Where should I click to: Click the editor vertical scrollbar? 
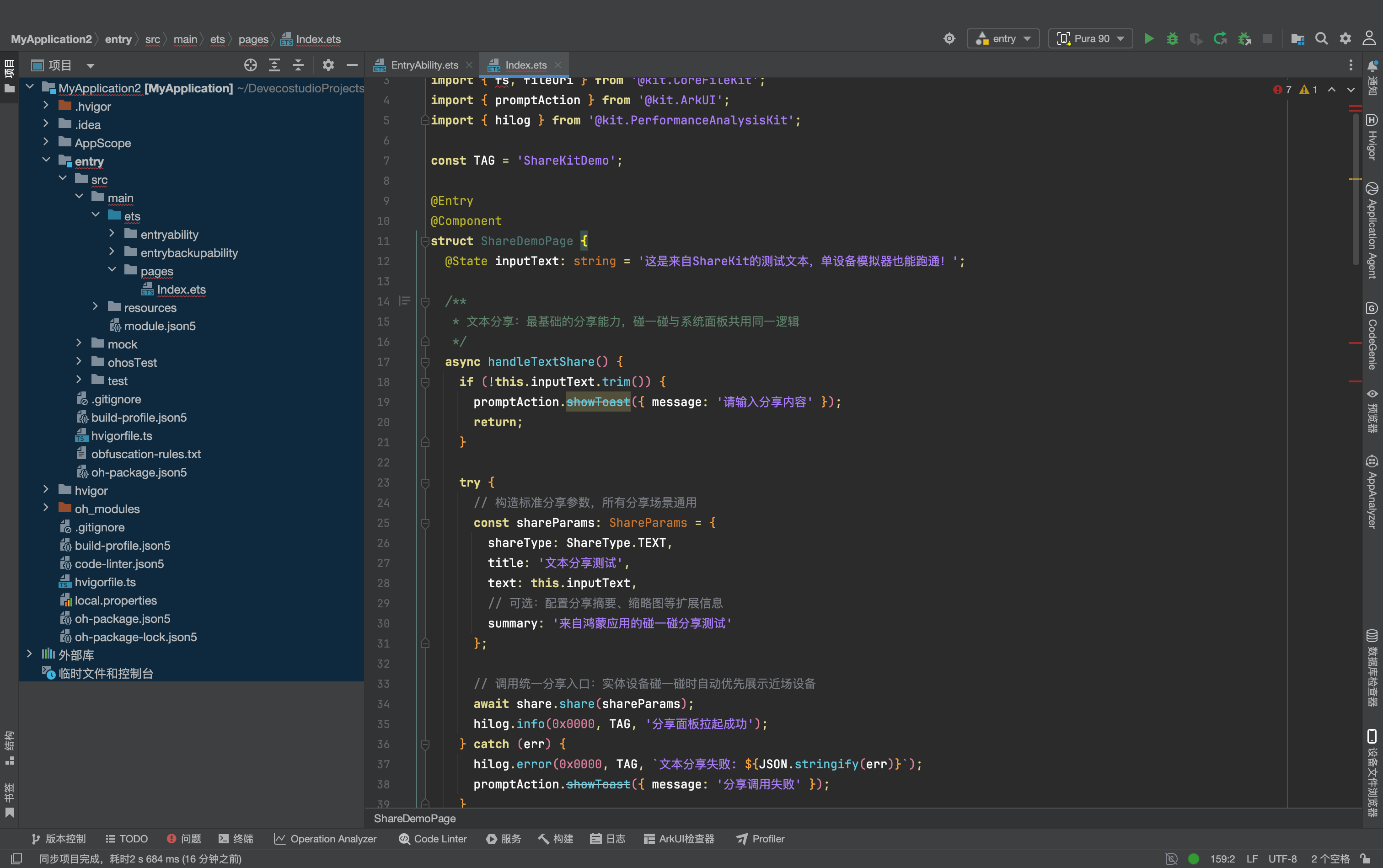tap(1356, 189)
